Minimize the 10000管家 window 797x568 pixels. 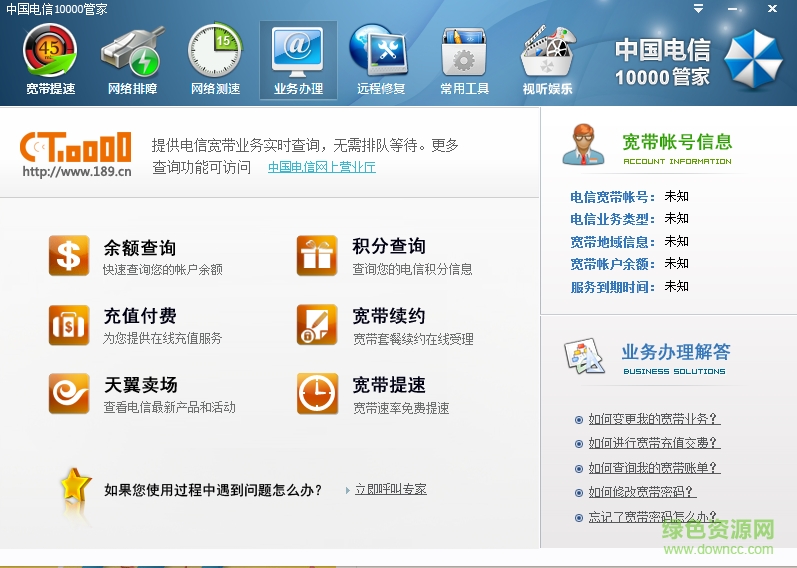pyautogui.click(x=732, y=9)
